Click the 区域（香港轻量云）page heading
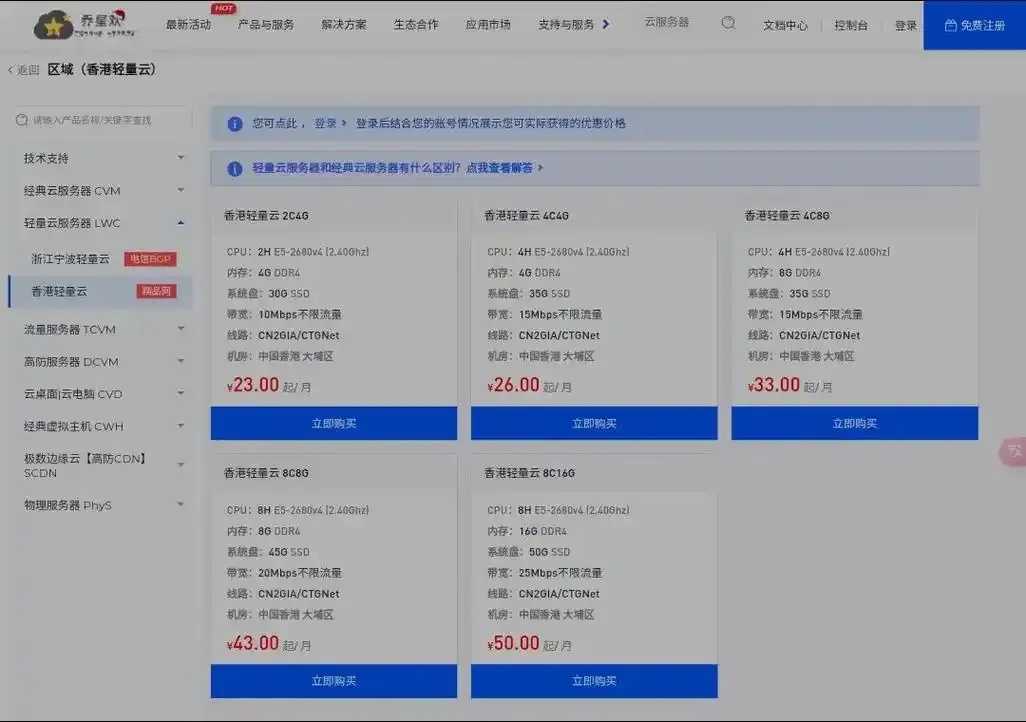 102,69
